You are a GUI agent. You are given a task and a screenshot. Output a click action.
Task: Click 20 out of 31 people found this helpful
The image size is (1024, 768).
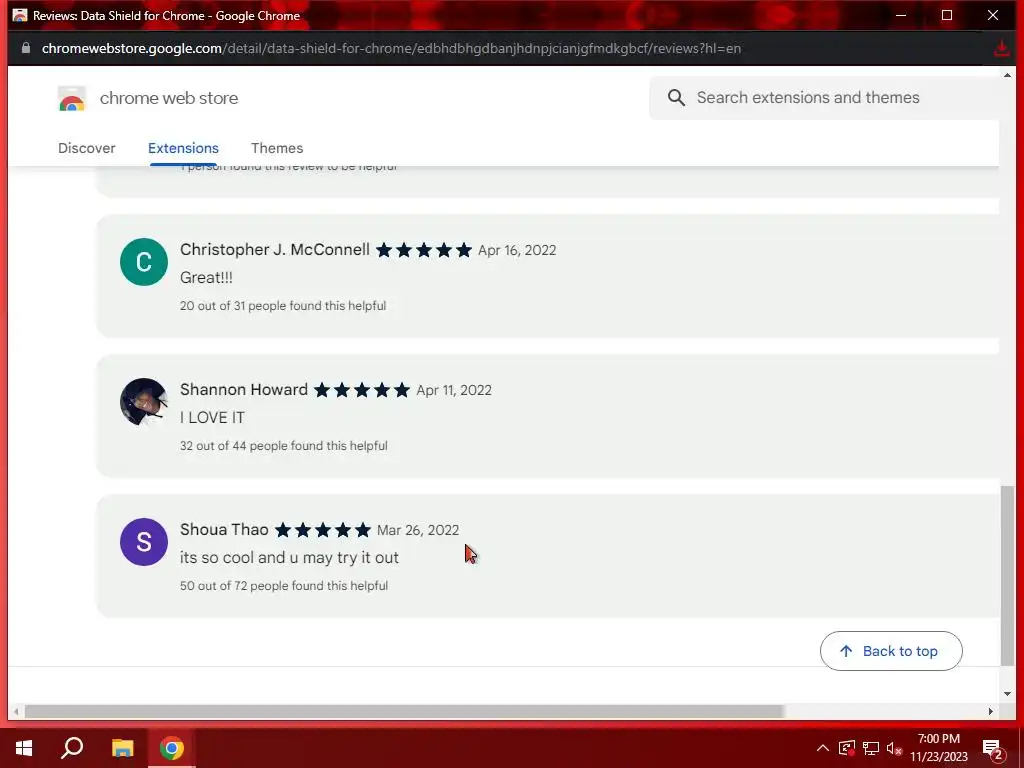(283, 306)
